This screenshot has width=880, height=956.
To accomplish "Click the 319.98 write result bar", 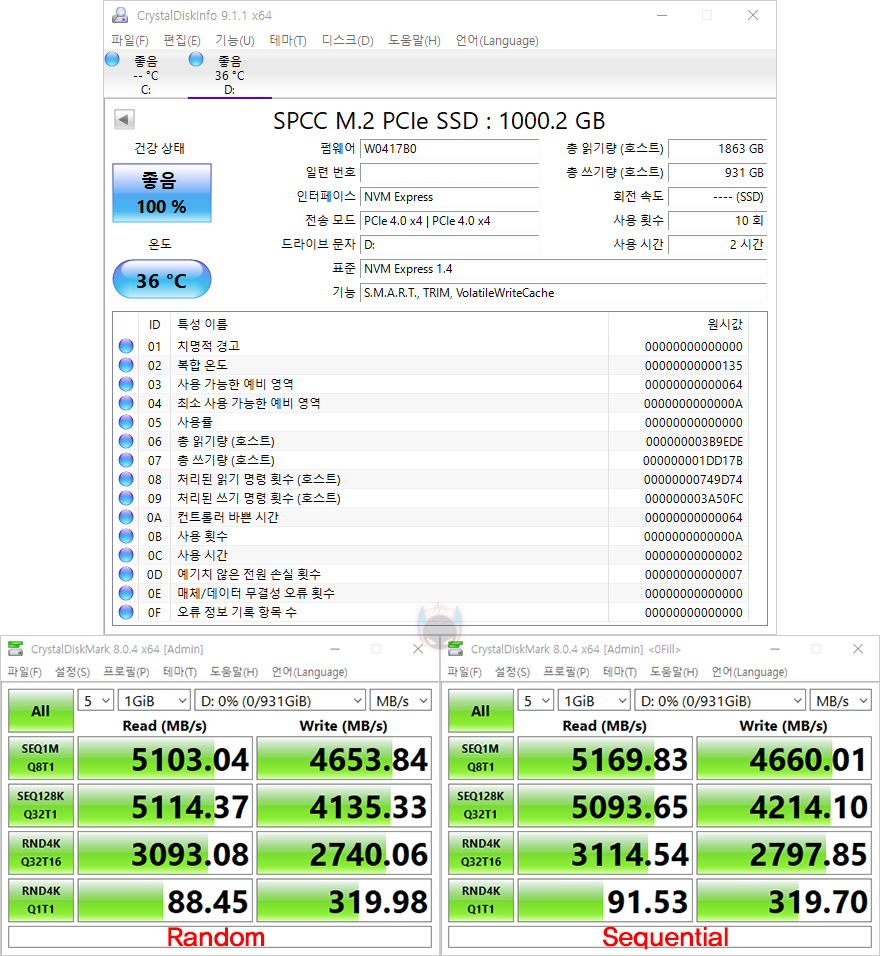I will pyautogui.click(x=344, y=900).
